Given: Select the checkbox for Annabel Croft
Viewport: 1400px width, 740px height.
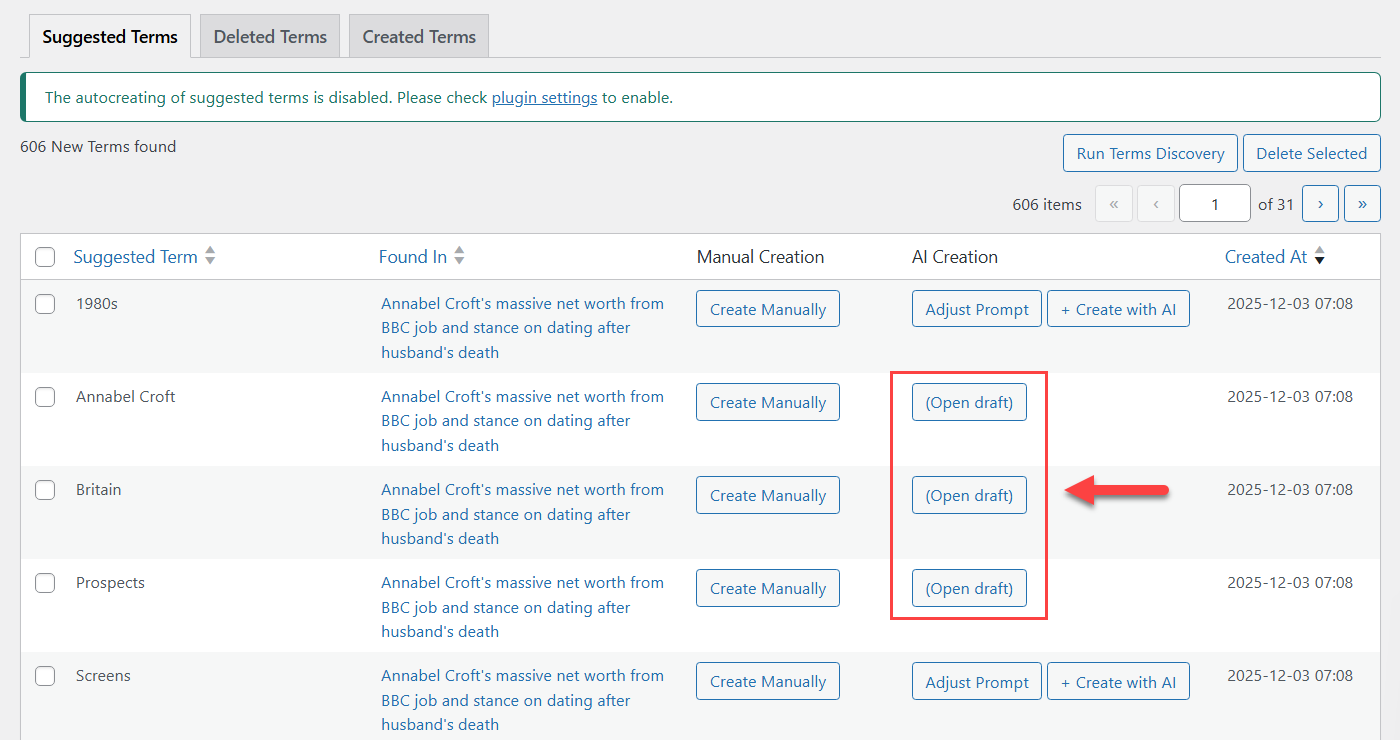Looking at the screenshot, I should [44, 397].
